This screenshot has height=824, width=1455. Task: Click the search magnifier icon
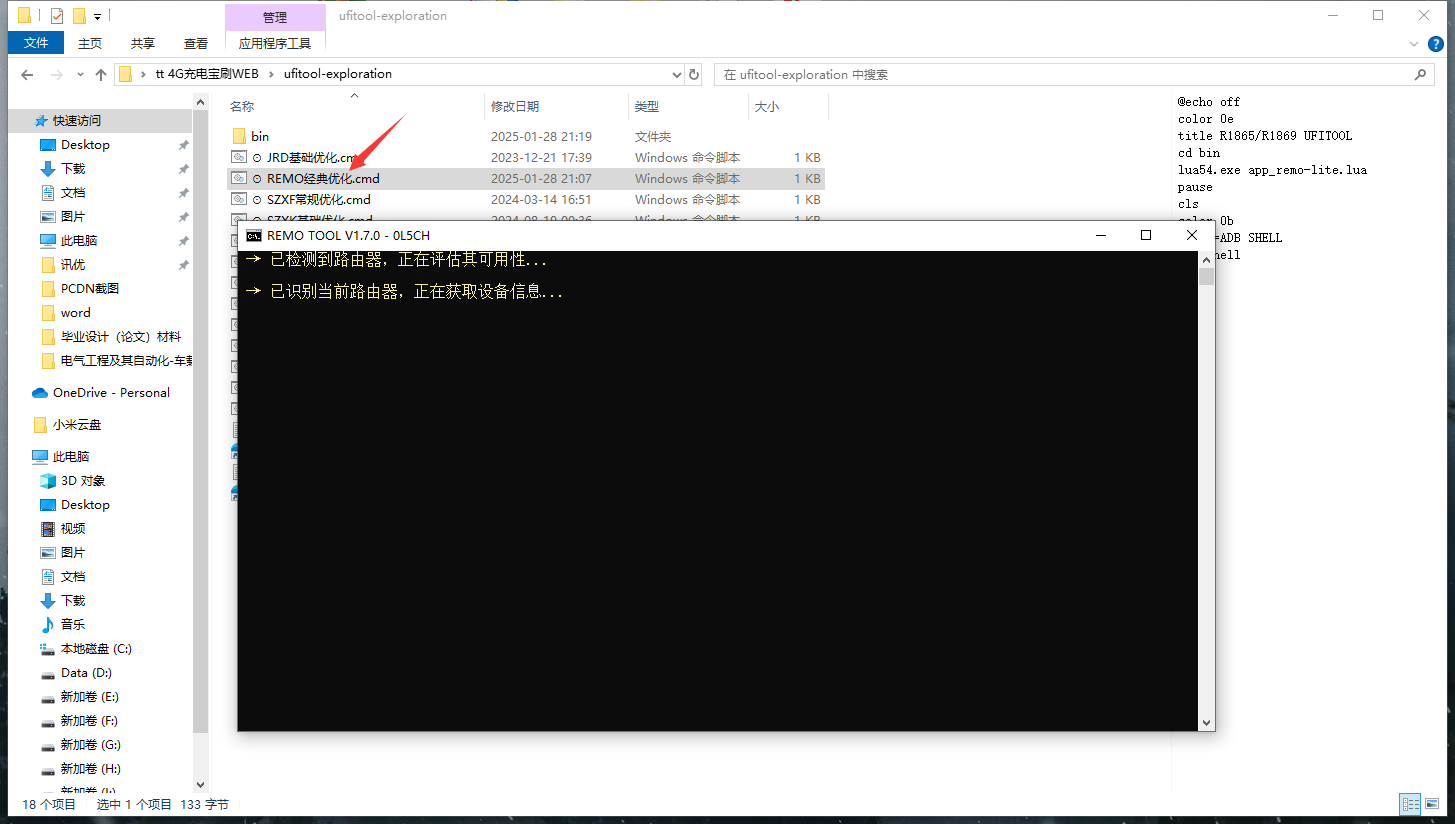click(1420, 74)
